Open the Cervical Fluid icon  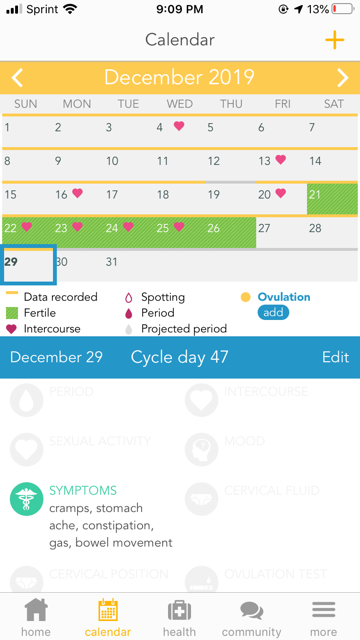pyautogui.click(x=202, y=499)
